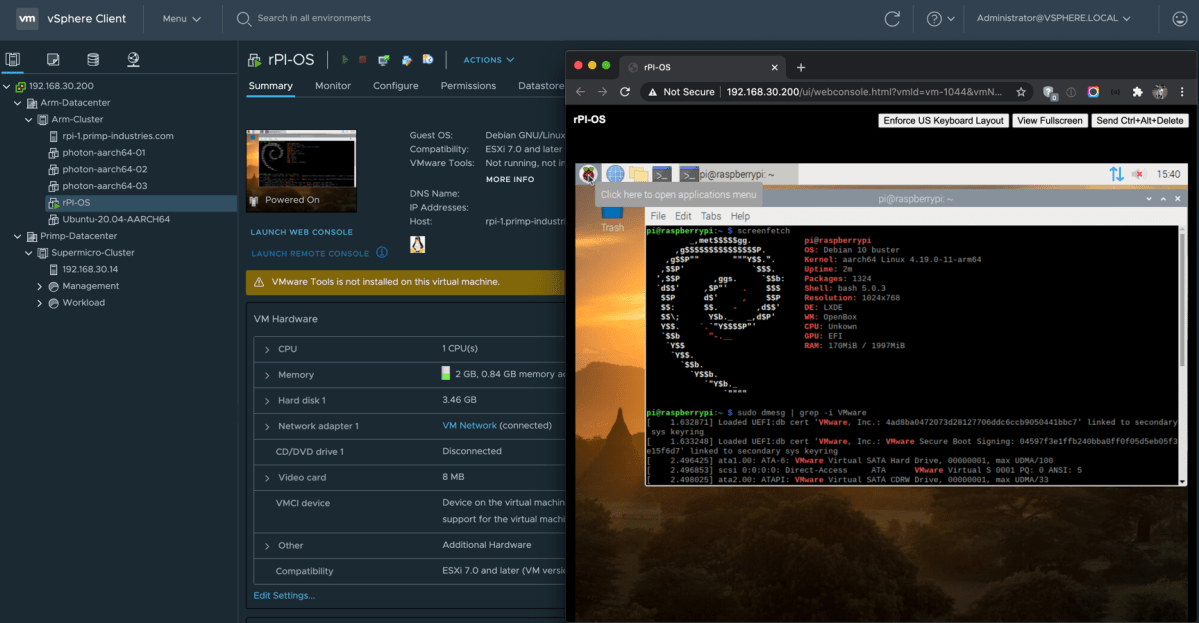The image size is (1199, 623).
Task: Switch to the Monitor tab
Action: coord(333,86)
